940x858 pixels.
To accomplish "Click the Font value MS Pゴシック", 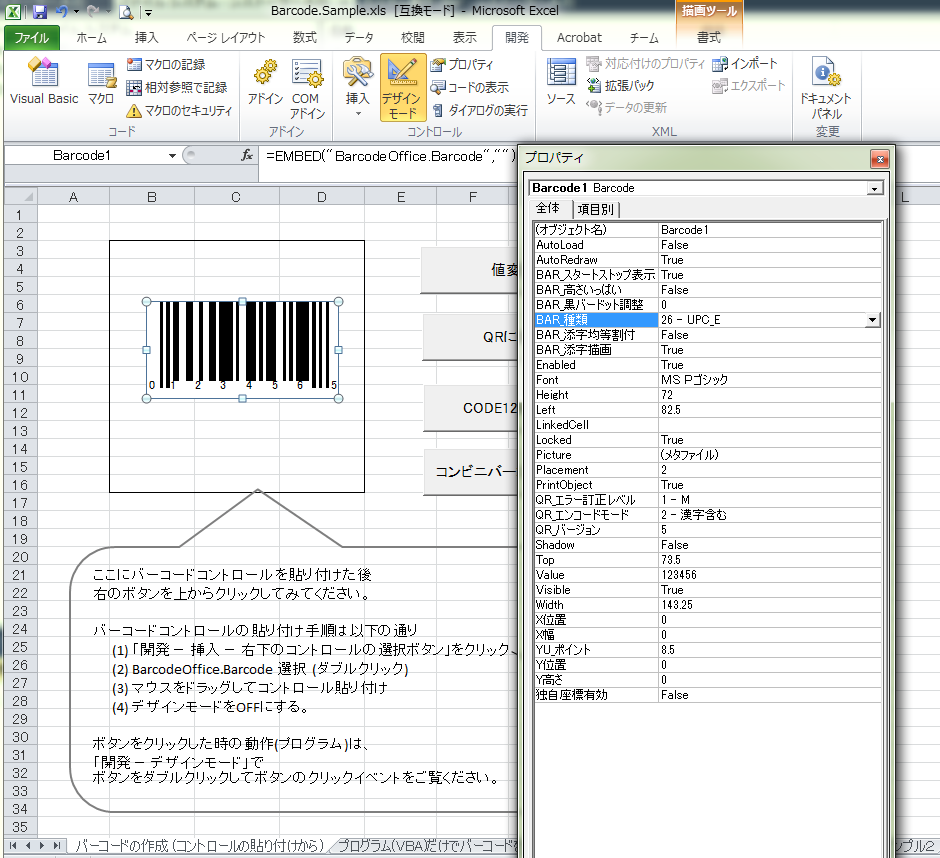I will tap(770, 380).
